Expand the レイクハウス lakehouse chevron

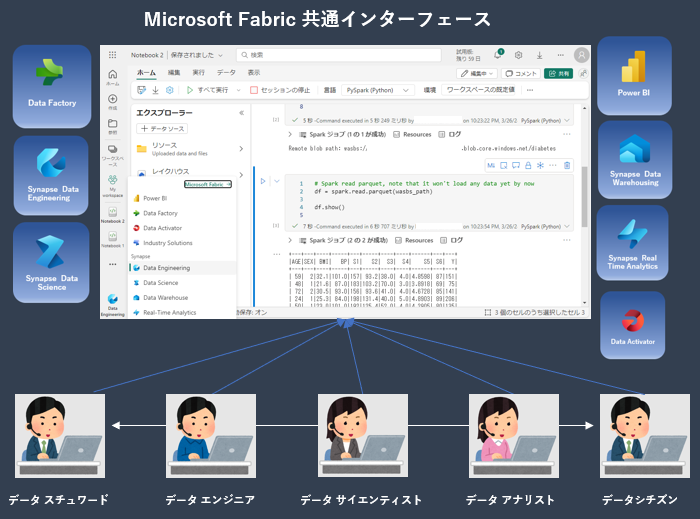[241, 174]
